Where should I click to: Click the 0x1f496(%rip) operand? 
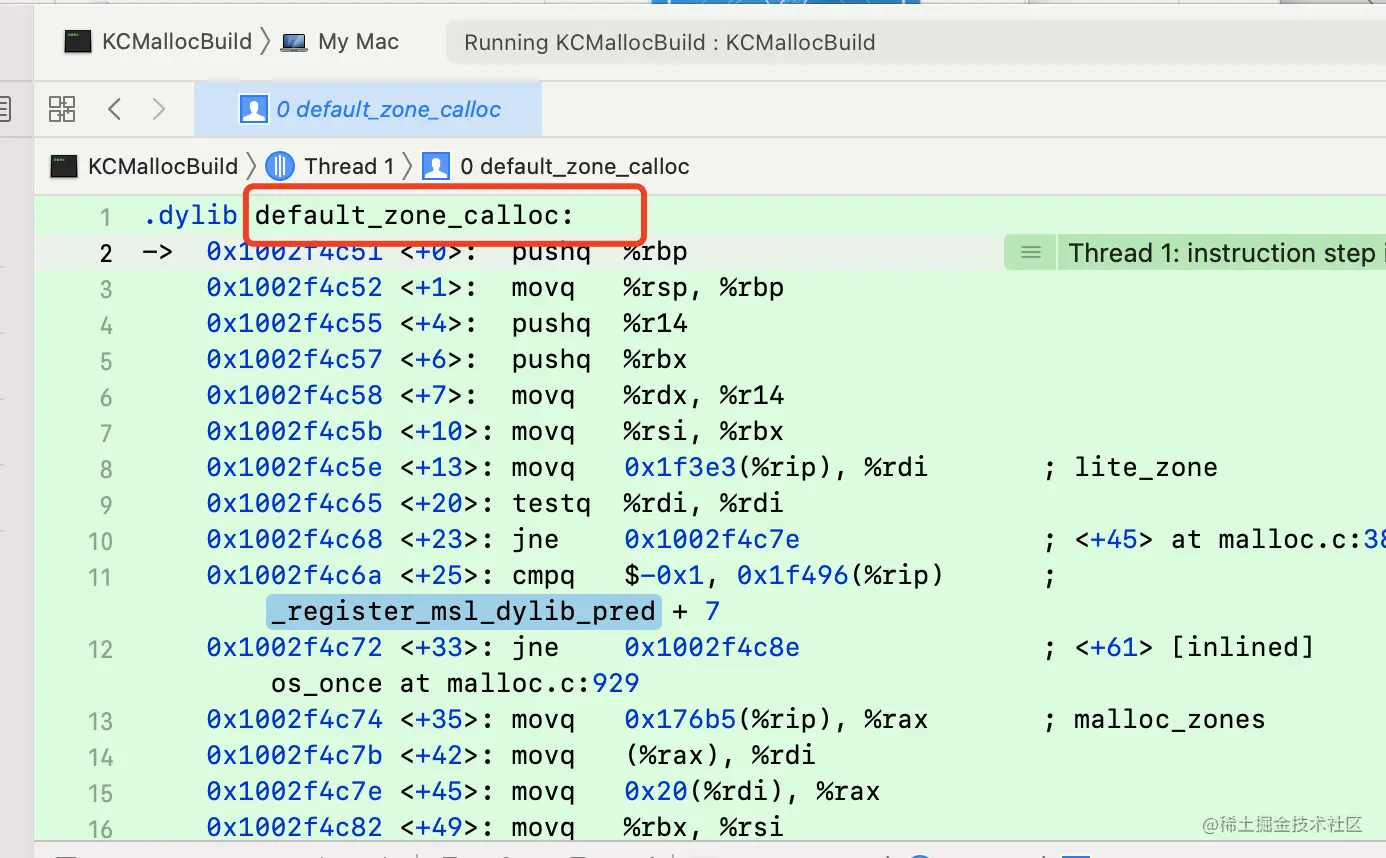tap(840, 576)
